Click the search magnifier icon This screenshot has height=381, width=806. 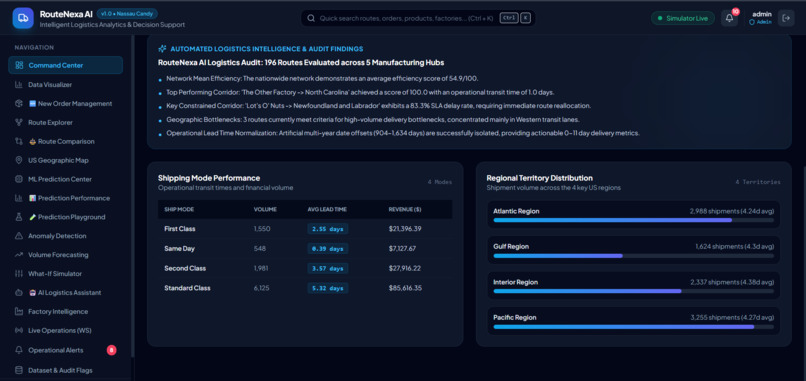[311, 18]
